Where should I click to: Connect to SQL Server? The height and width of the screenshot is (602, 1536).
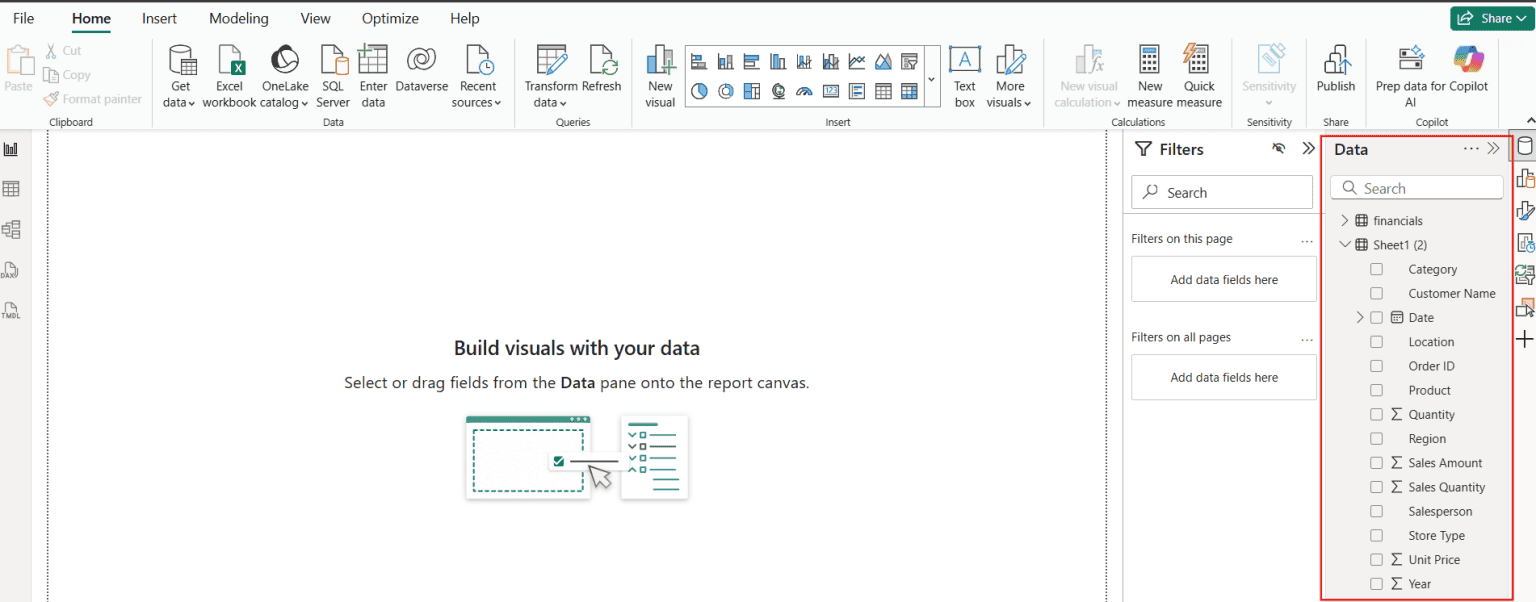[333, 76]
